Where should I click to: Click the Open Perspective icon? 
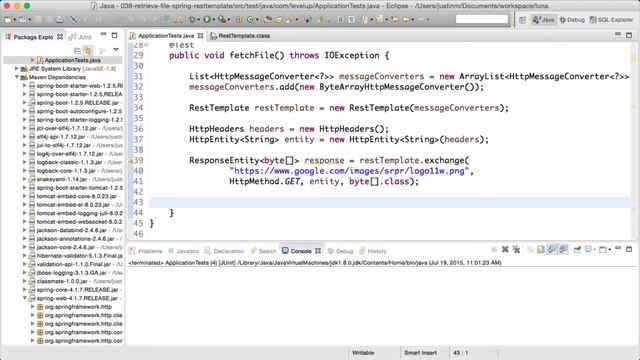coord(522,20)
